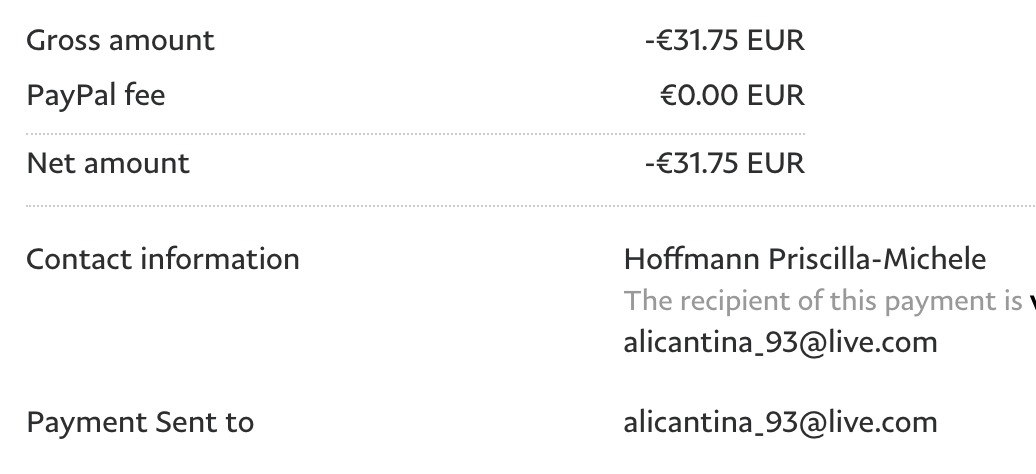Click the EUR currency code in Gross amount row
This screenshot has width=1036, height=474.
[777, 41]
